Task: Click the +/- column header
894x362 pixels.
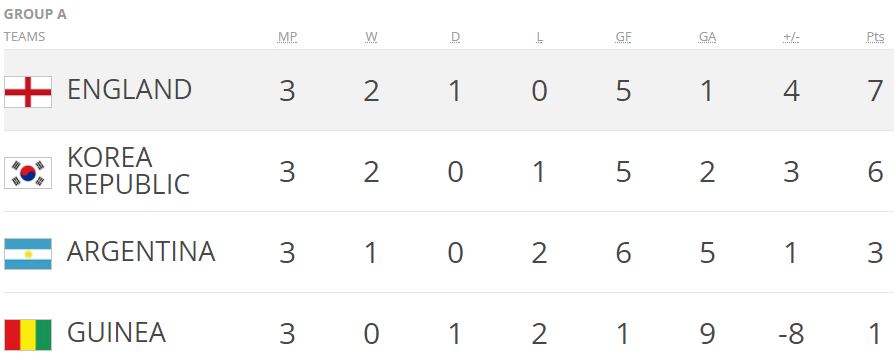Action: pos(791,37)
